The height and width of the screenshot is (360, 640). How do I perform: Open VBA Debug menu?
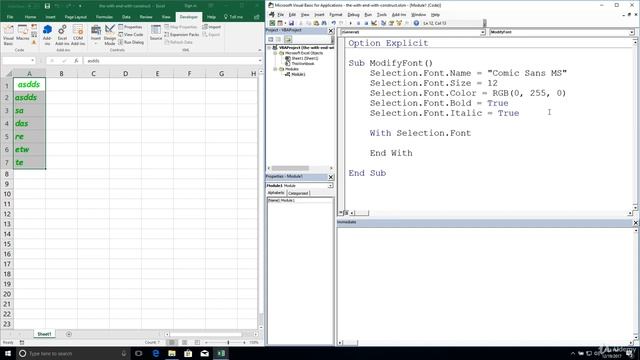coord(353,15)
